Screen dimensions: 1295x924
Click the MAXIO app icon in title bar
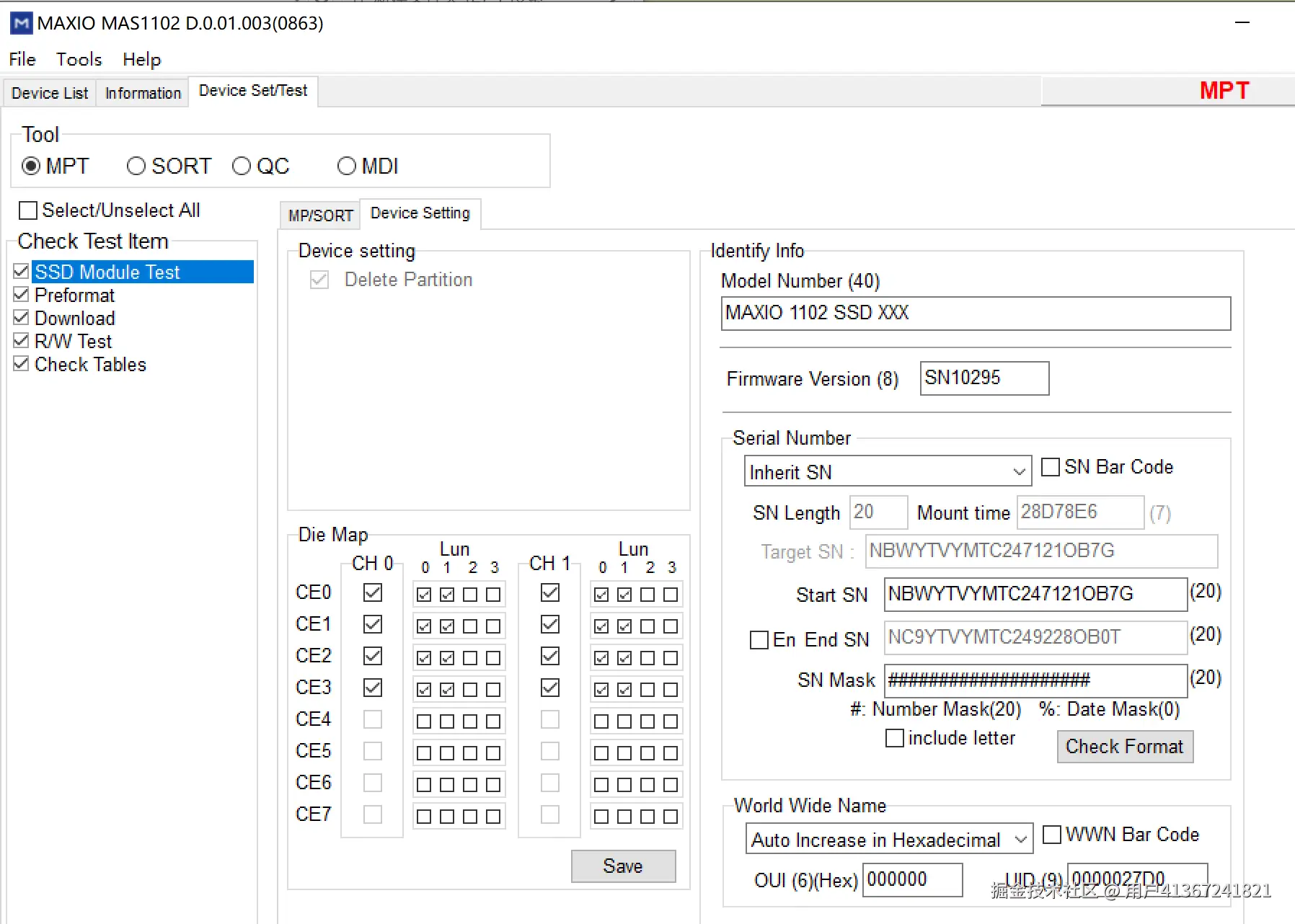click(x=21, y=23)
